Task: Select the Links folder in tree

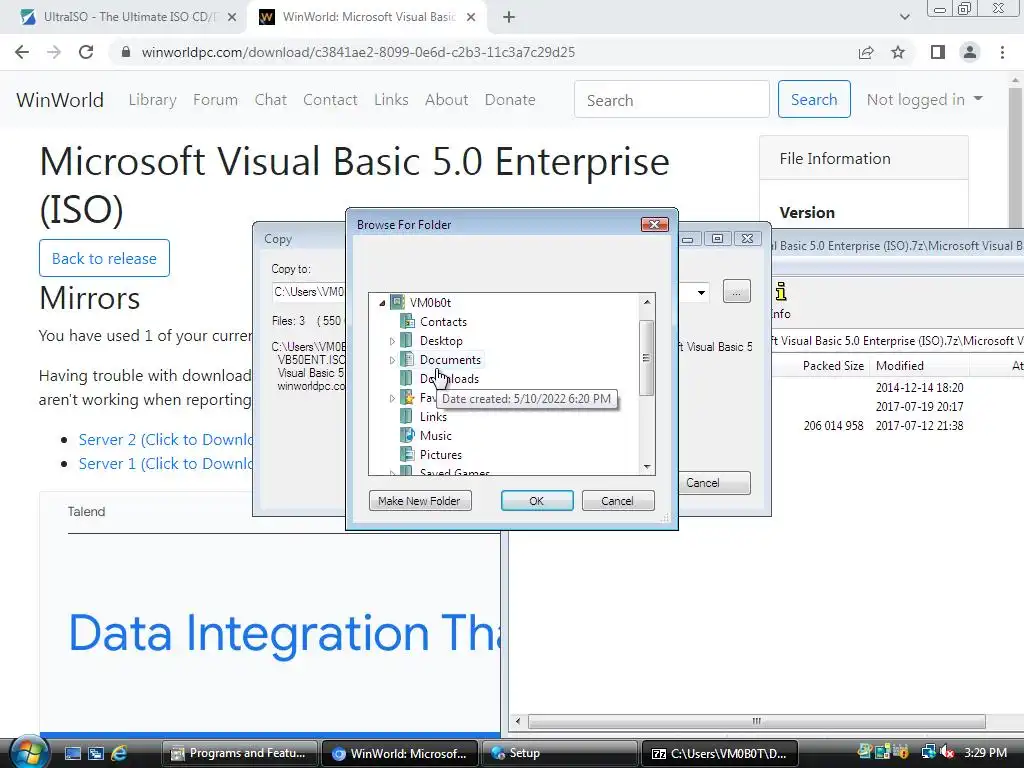Action: tap(433, 417)
